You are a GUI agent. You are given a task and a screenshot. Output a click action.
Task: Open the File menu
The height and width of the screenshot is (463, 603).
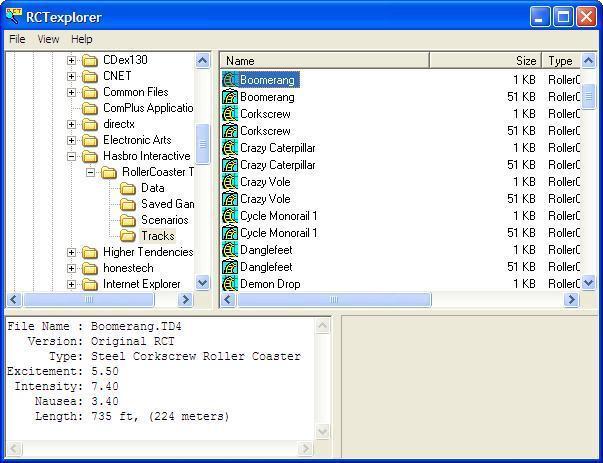pos(17,39)
